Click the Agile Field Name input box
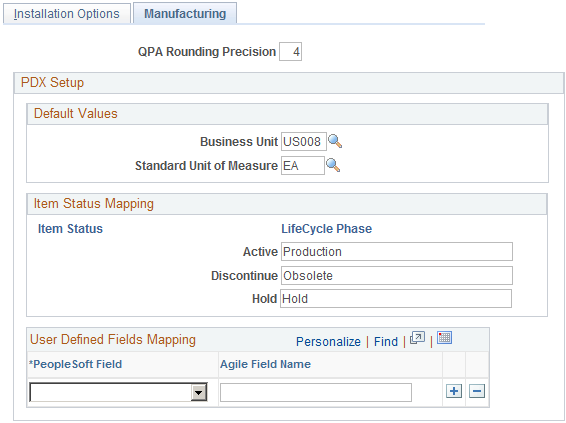The image size is (566, 423). click(x=316, y=392)
